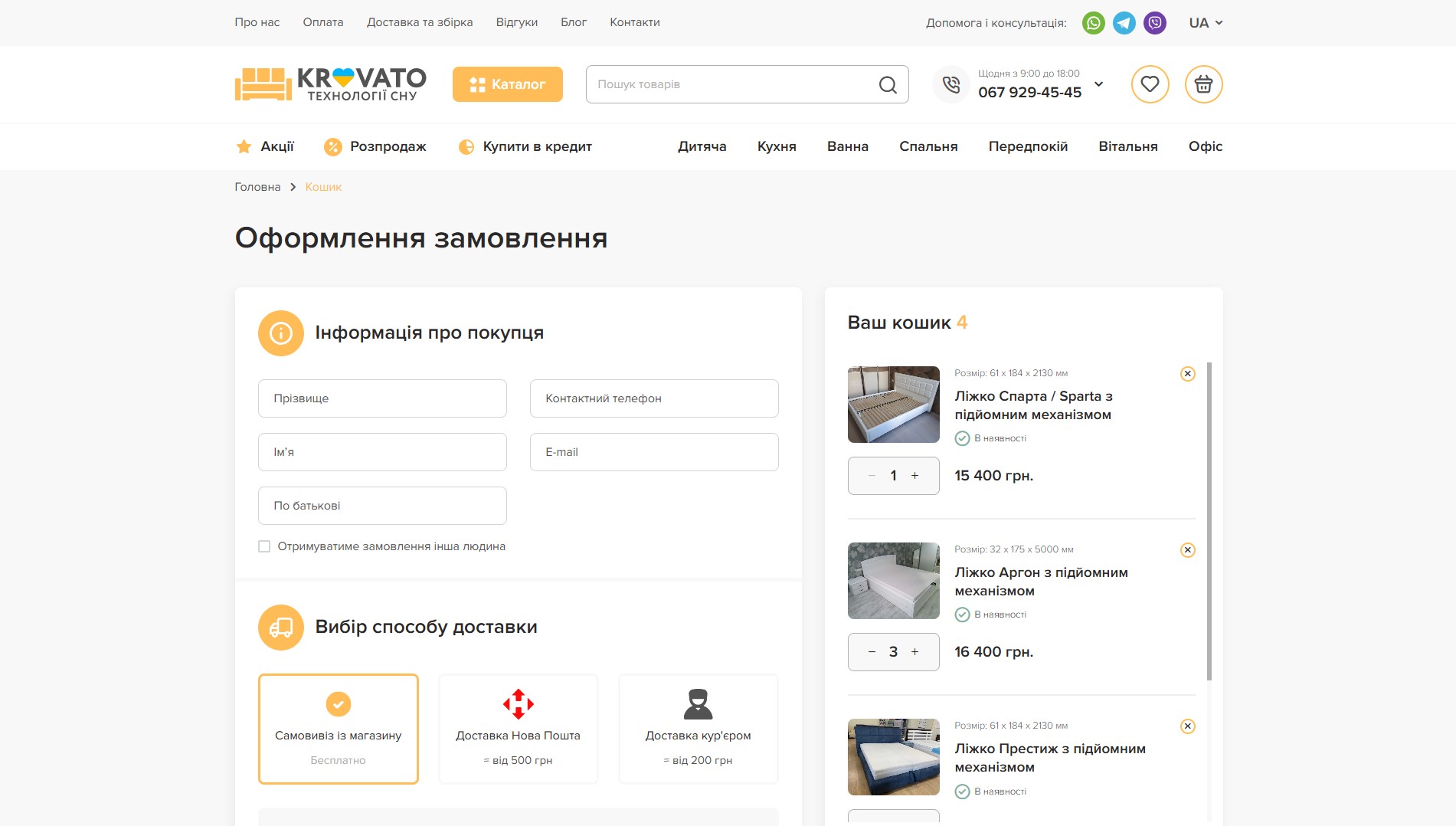Click price 15 400 грн.
This screenshot has height=826, width=1456.
point(993,476)
